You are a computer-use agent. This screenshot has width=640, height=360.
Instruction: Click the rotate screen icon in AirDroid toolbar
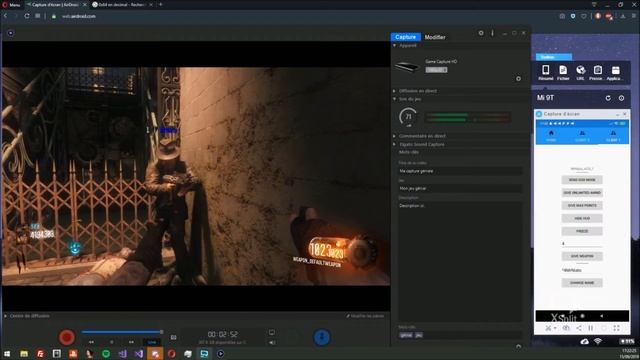pos(566,328)
